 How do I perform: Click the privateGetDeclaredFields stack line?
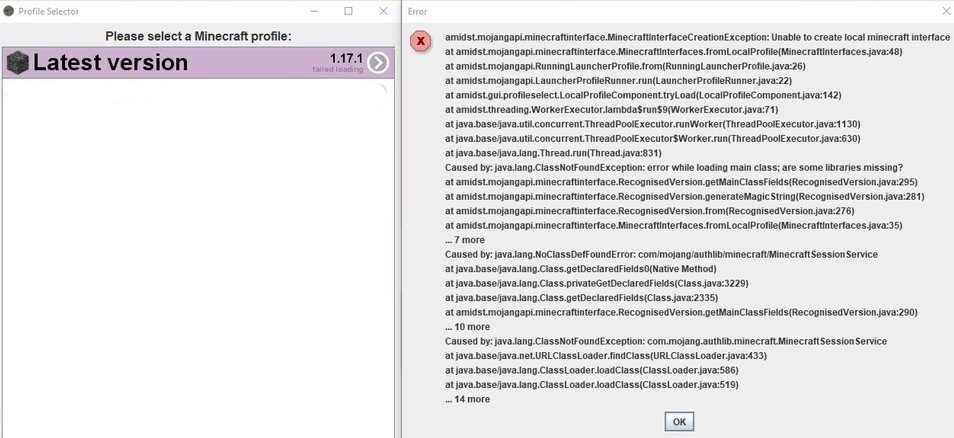coord(596,283)
